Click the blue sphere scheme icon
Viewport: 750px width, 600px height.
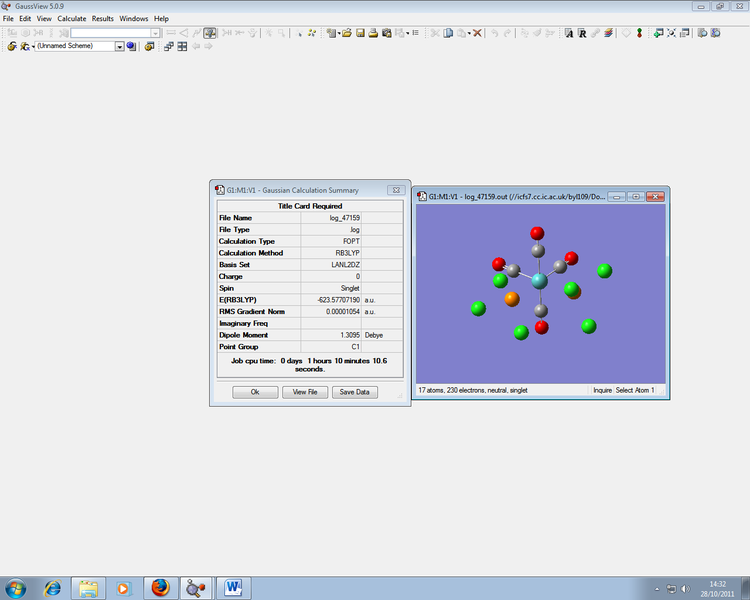click(131, 46)
